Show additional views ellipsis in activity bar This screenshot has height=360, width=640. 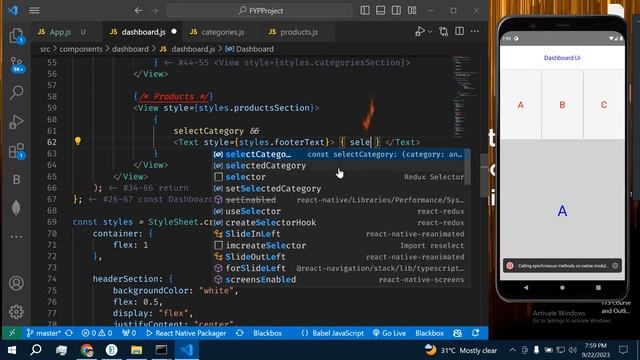16,237
